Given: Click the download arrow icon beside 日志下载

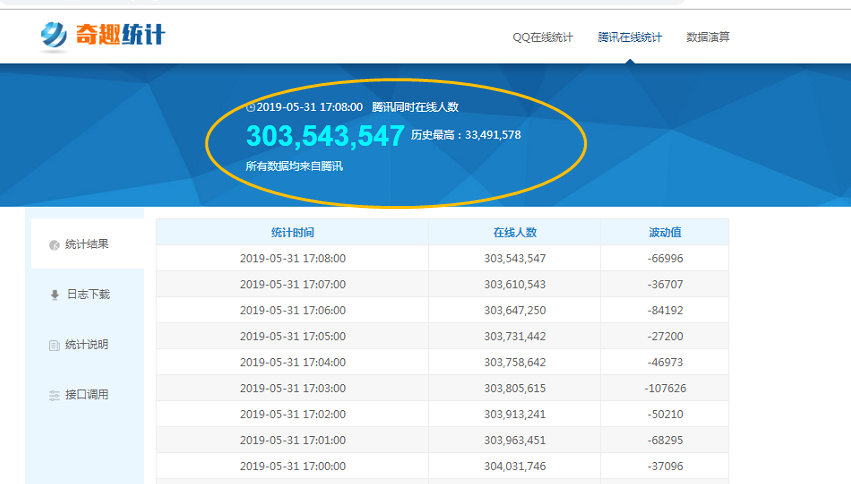Looking at the screenshot, I should pos(54,295).
